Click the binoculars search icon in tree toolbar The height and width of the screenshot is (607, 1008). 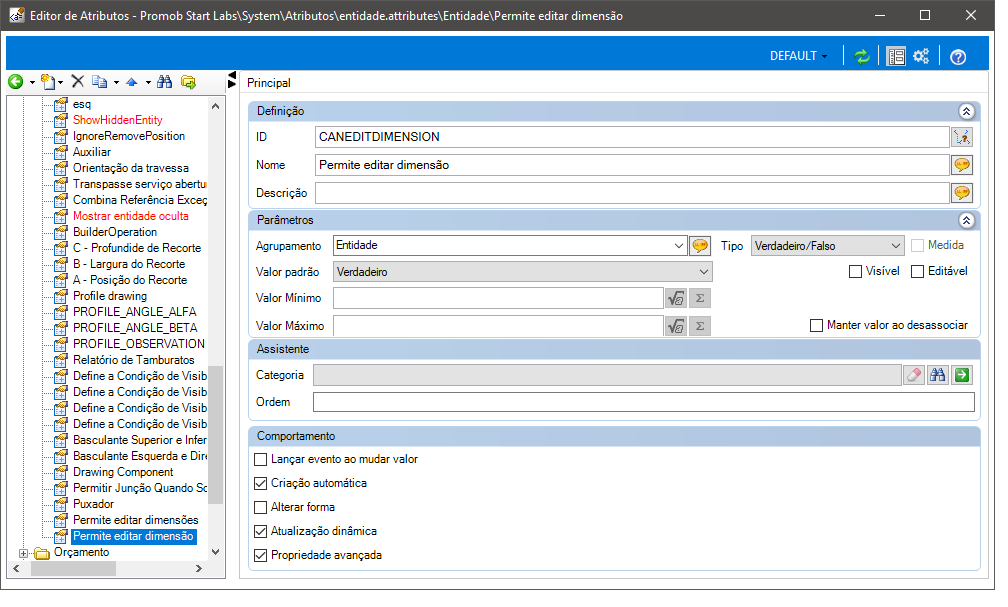click(x=165, y=82)
